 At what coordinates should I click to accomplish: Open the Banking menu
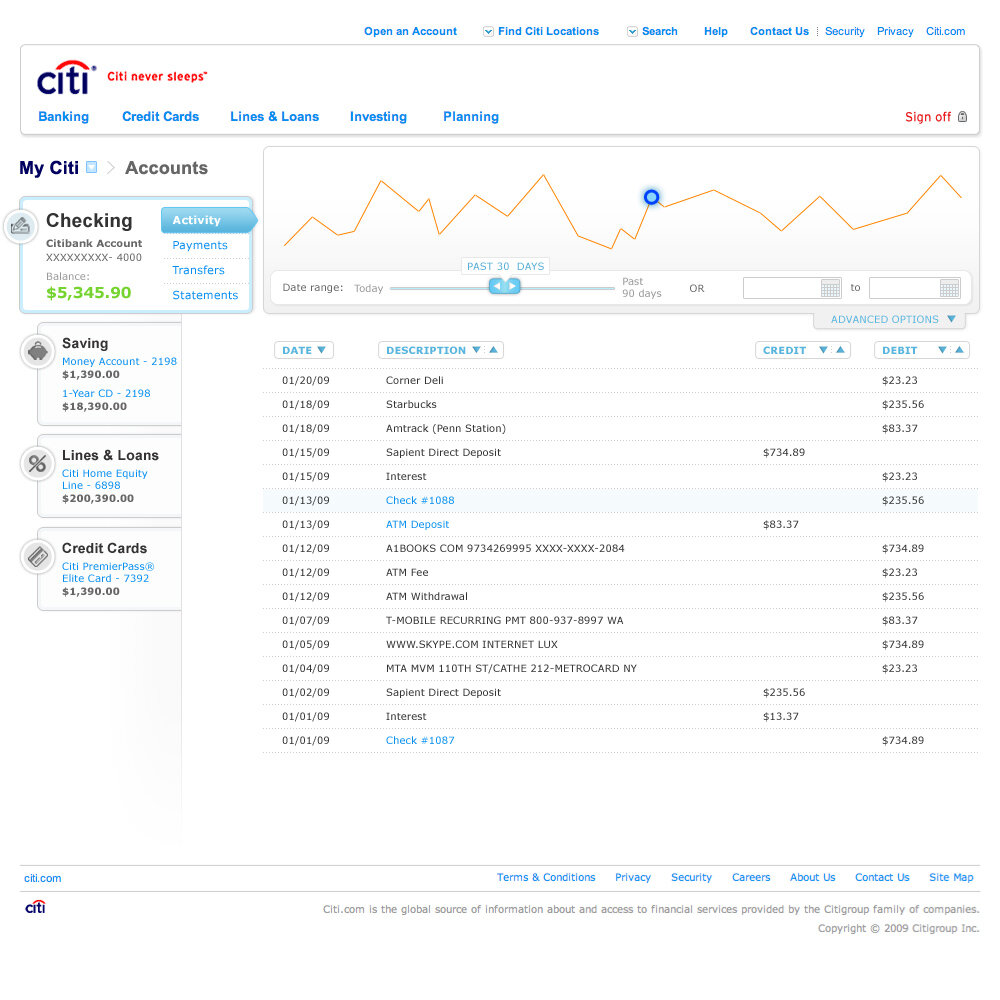64,117
